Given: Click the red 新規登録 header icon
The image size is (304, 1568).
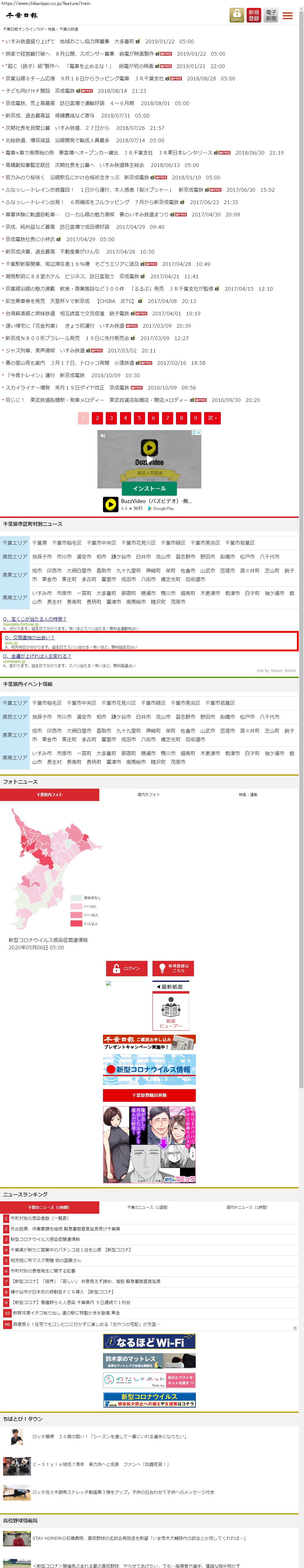Looking at the screenshot, I should coord(253,15).
